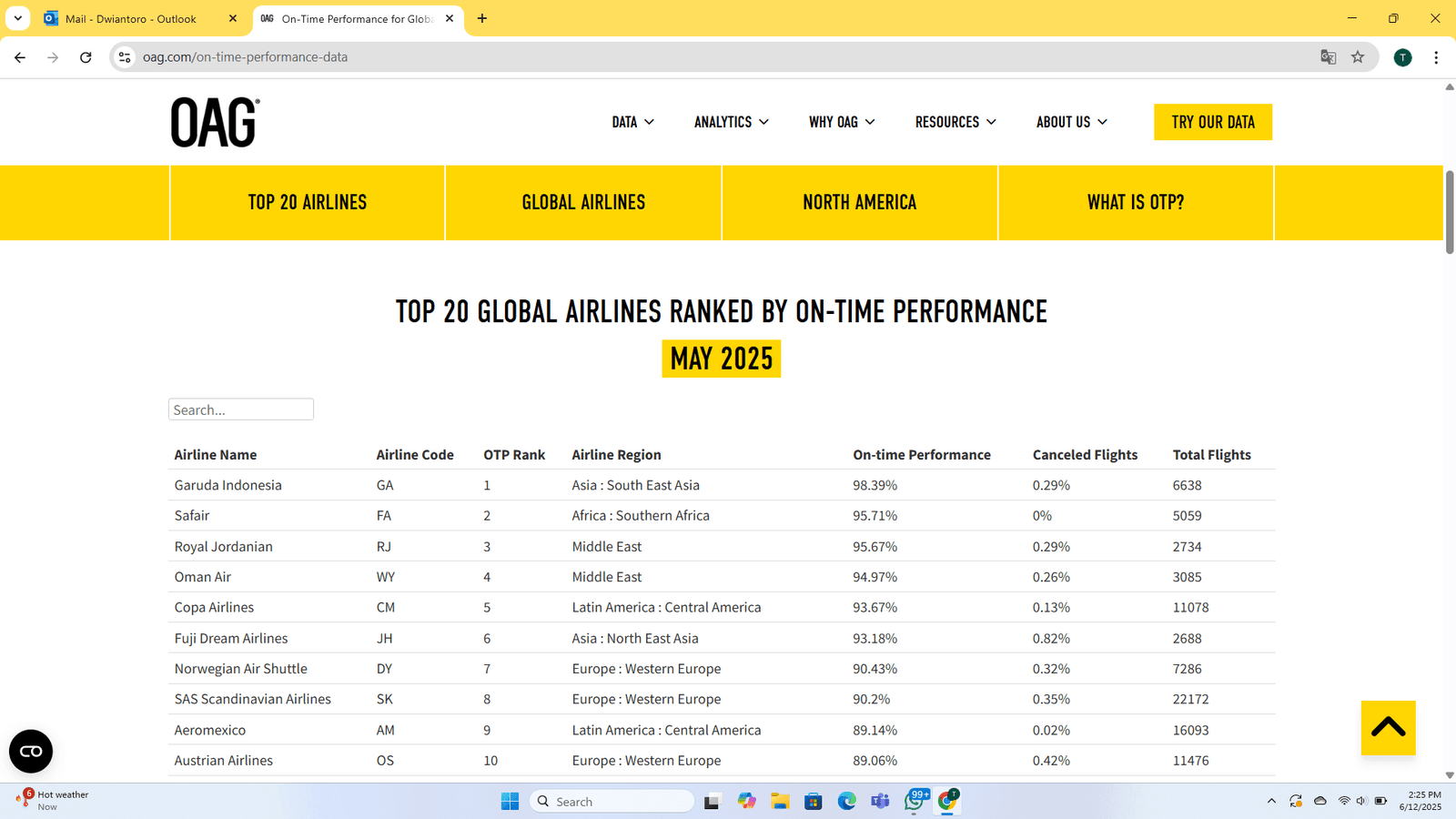
Task: Open Wi-Fi network tray icon
Action: [x=1344, y=802]
